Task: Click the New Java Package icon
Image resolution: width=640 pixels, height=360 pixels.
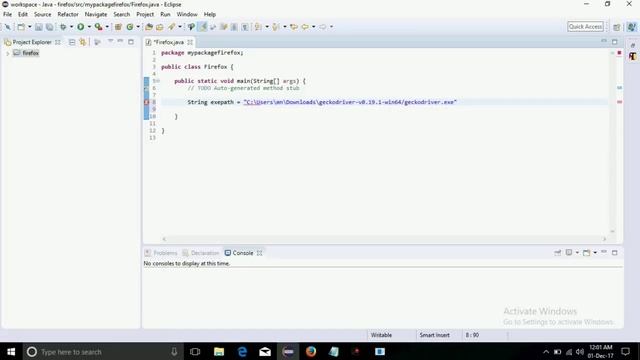Action: (118, 27)
